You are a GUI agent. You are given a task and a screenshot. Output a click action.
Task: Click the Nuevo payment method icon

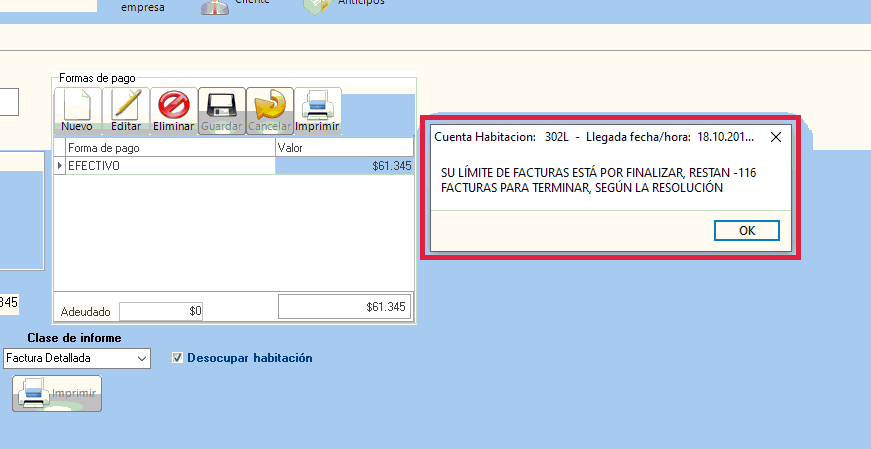pyautogui.click(x=77, y=110)
